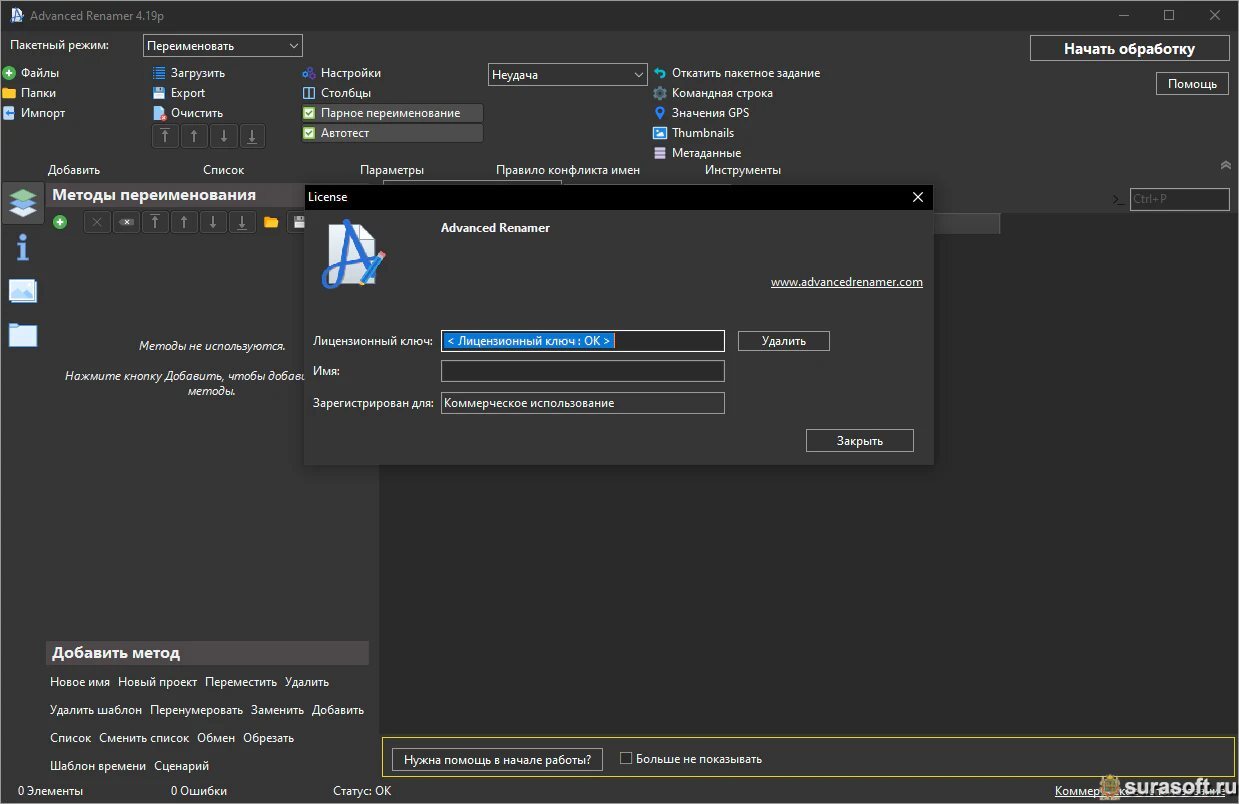This screenshot has height=804, width=1239.
Task: Select the Новое имя method
Action: tap(80, 682)
